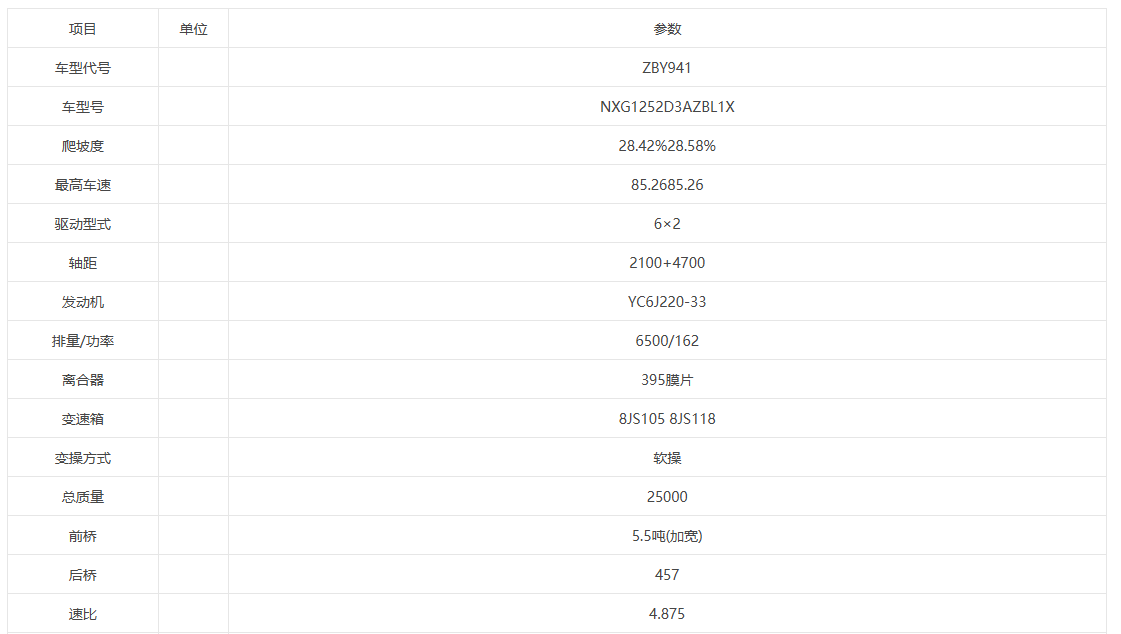
Task: Select the 5.5吨(加宽) front axle value
Action: [x=667, y=536]
